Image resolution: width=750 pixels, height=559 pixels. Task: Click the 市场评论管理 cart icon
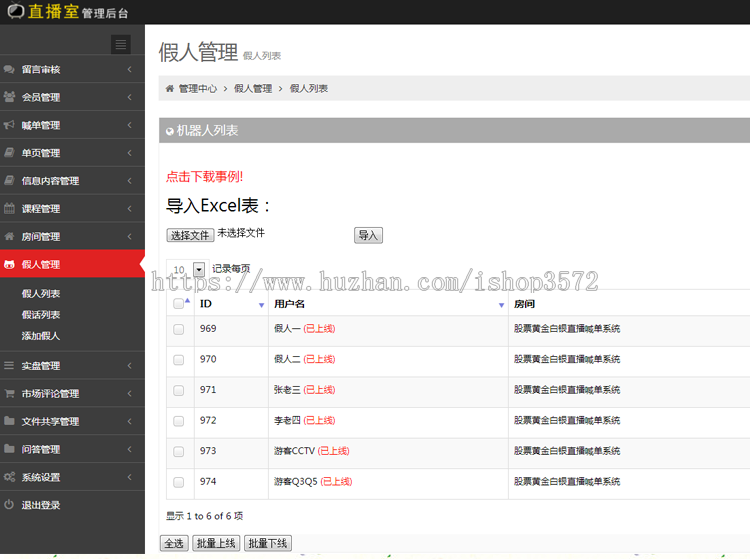coord(9,393)
